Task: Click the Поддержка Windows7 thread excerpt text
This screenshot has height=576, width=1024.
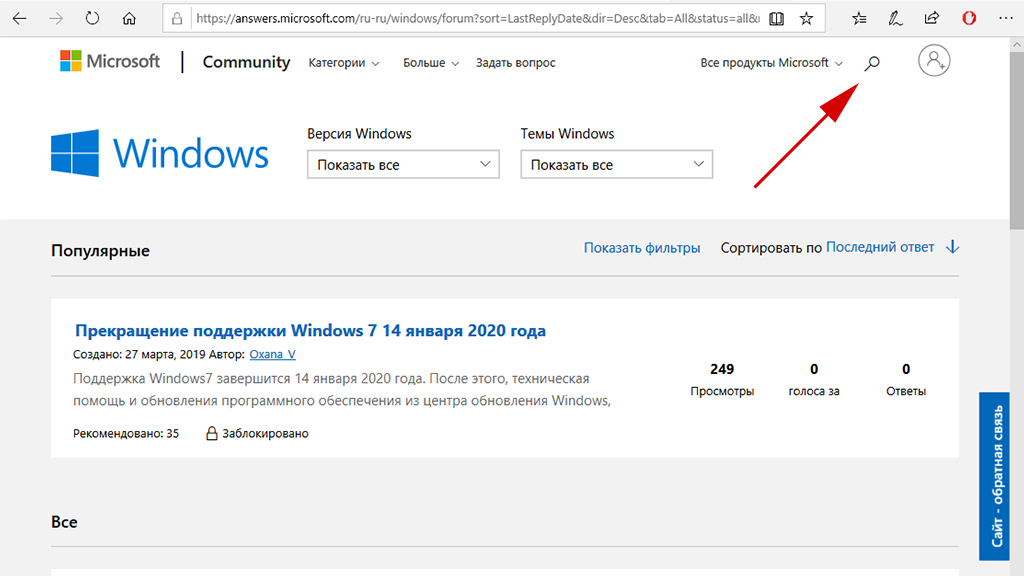Action: [x=342, y=389]
